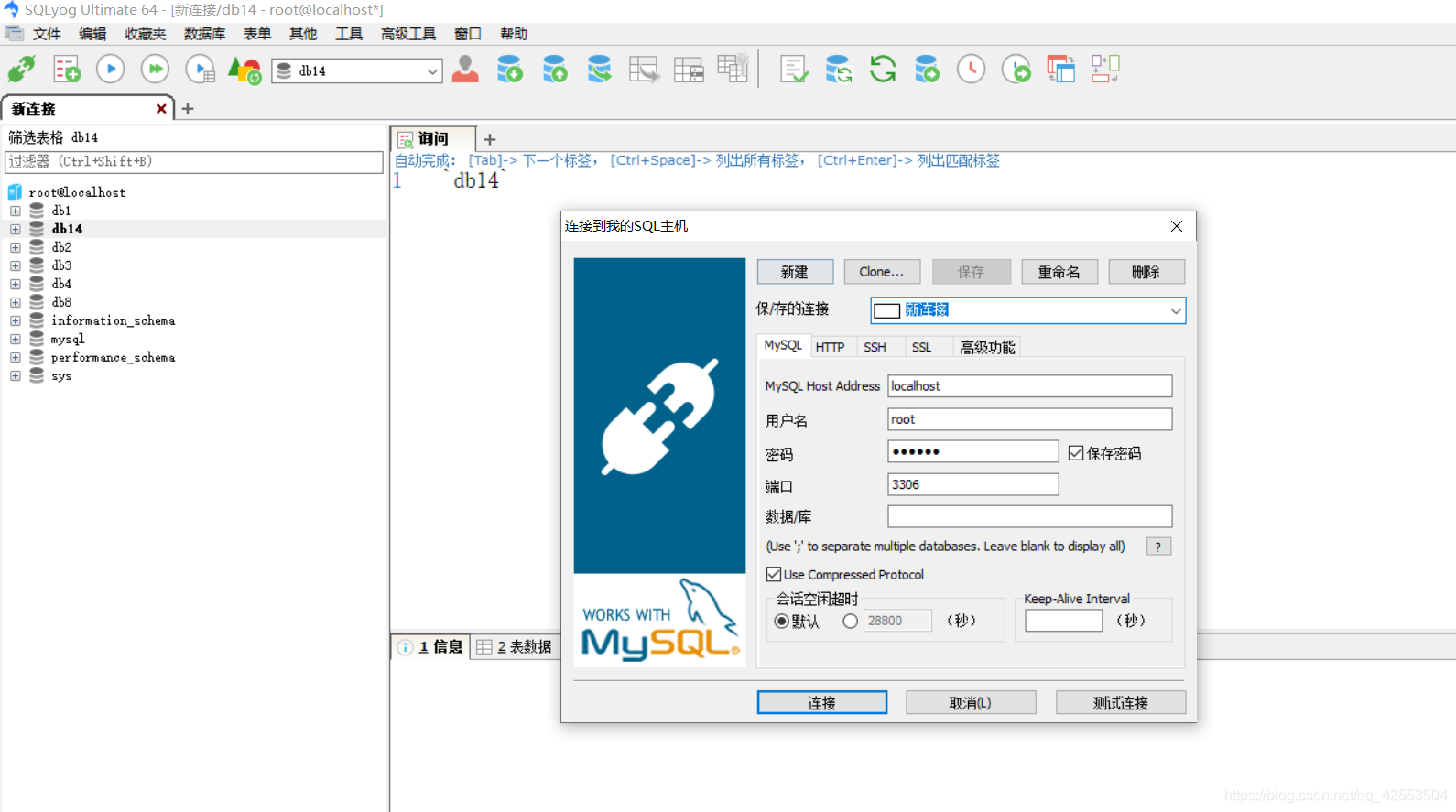
Task: Click the Schema Designer table arrow icon
Action: coord(645,70)
